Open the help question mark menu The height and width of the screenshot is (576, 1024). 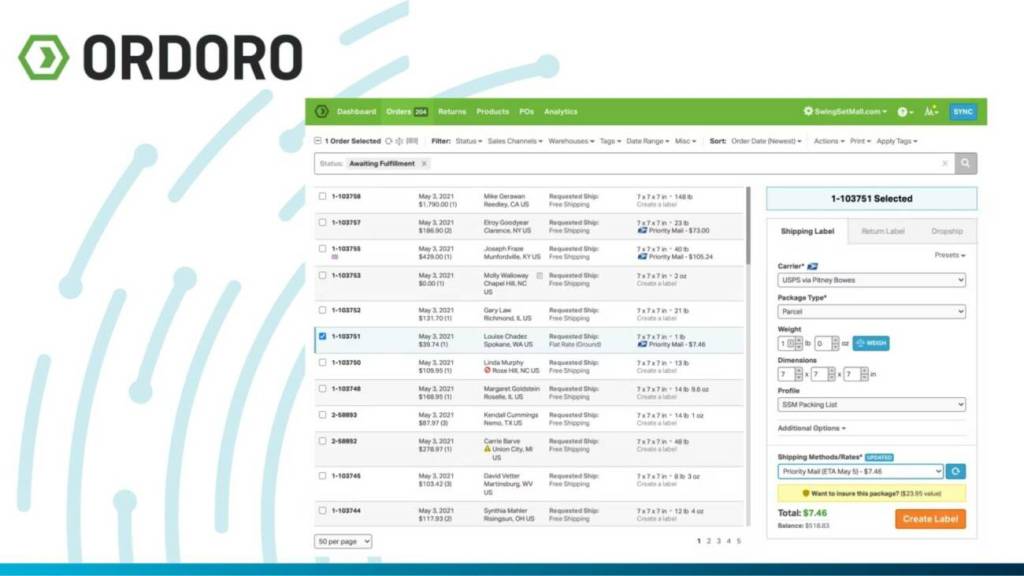(903, 112)
